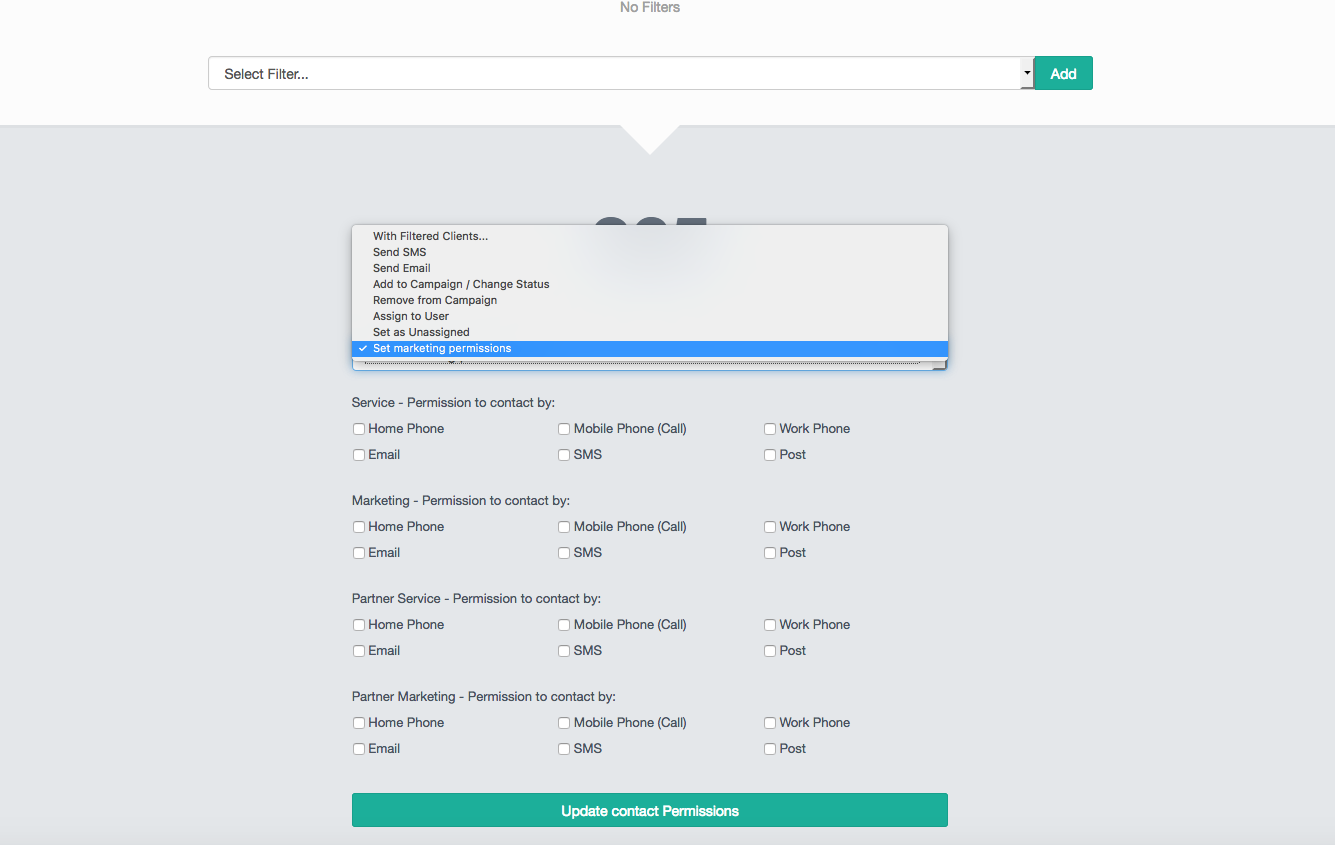The width and height of the screenshot is (1335, 845).
Task: Enable Mobile Phone (Call) under Partner Service
Action: pos(564,624)
